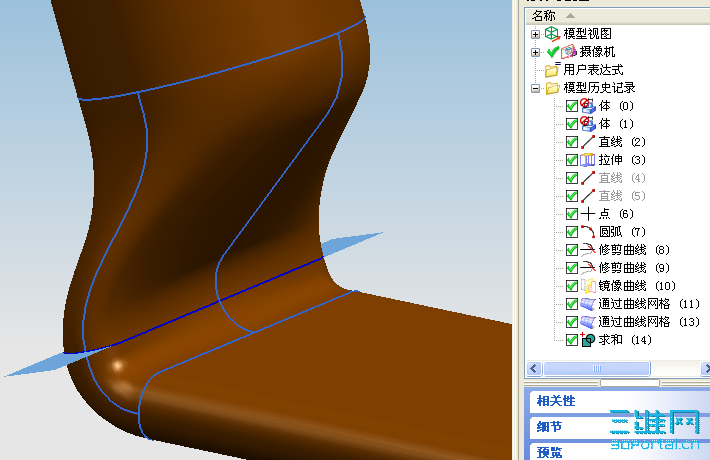Select the 修剪曲线 (8) feature label
Screen dimensions: 710x460
pos(634,250)
